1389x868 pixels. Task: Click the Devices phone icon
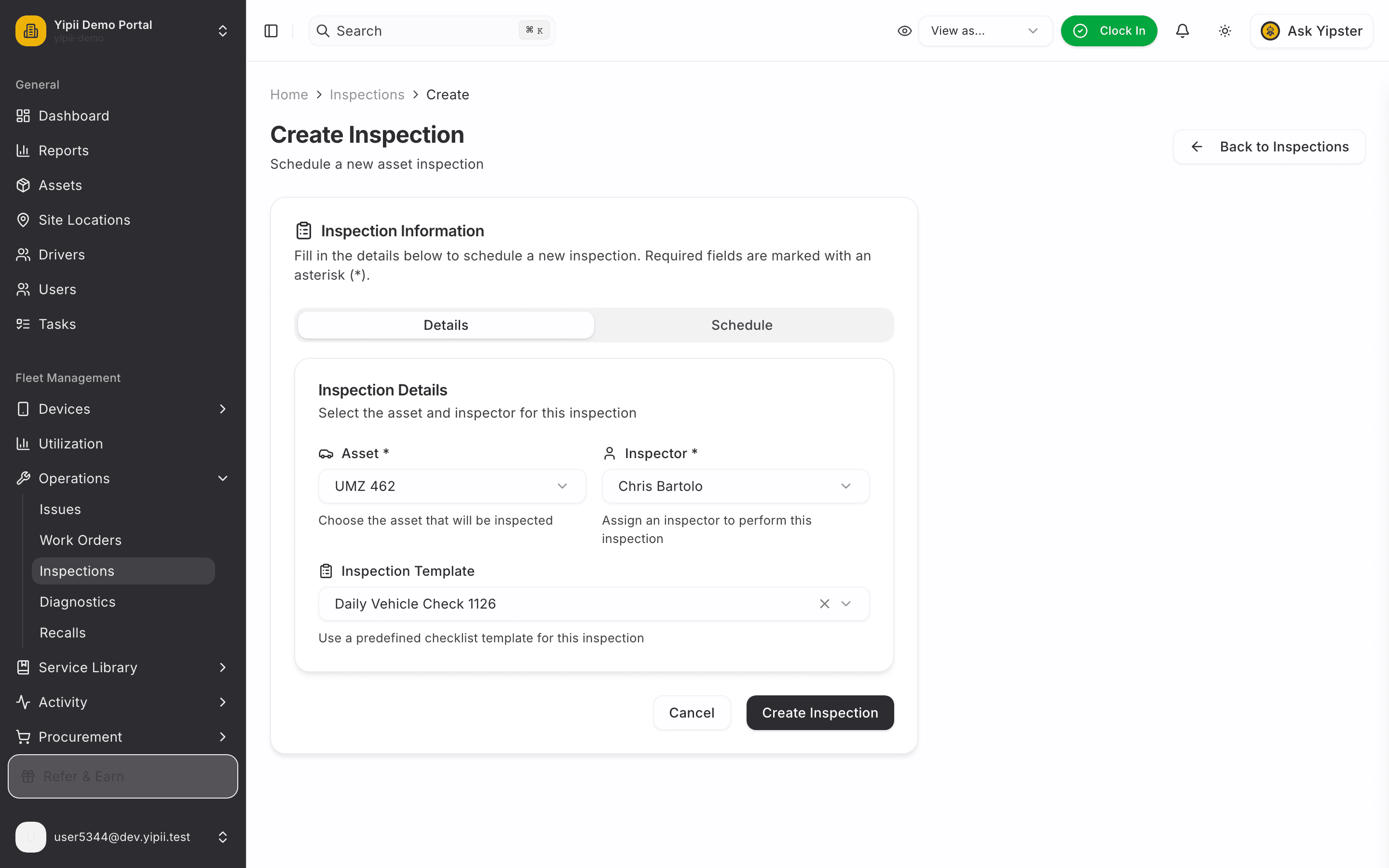click(x=23, y=409)
